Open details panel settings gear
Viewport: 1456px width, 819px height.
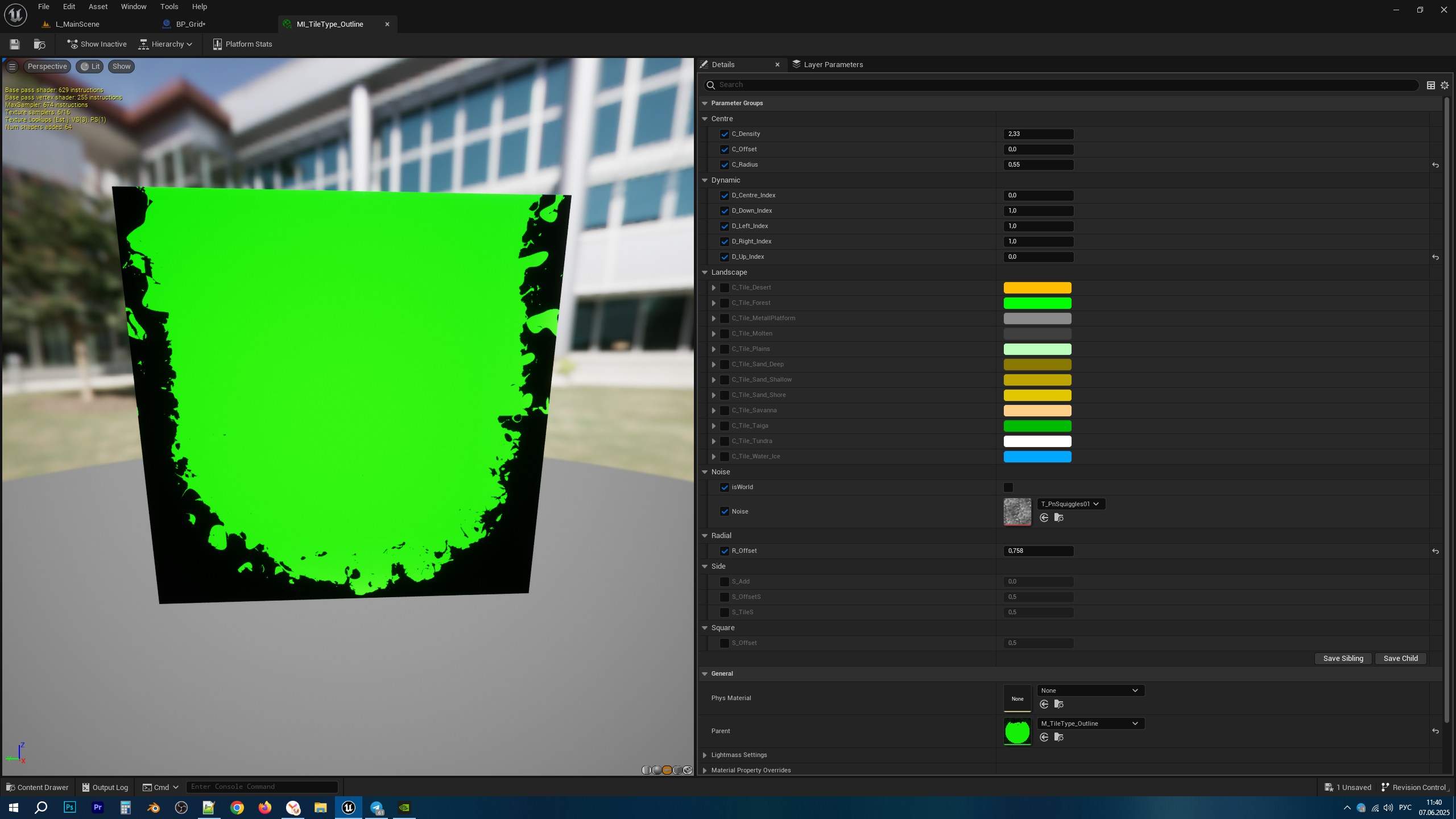[x=1445, y=85]
